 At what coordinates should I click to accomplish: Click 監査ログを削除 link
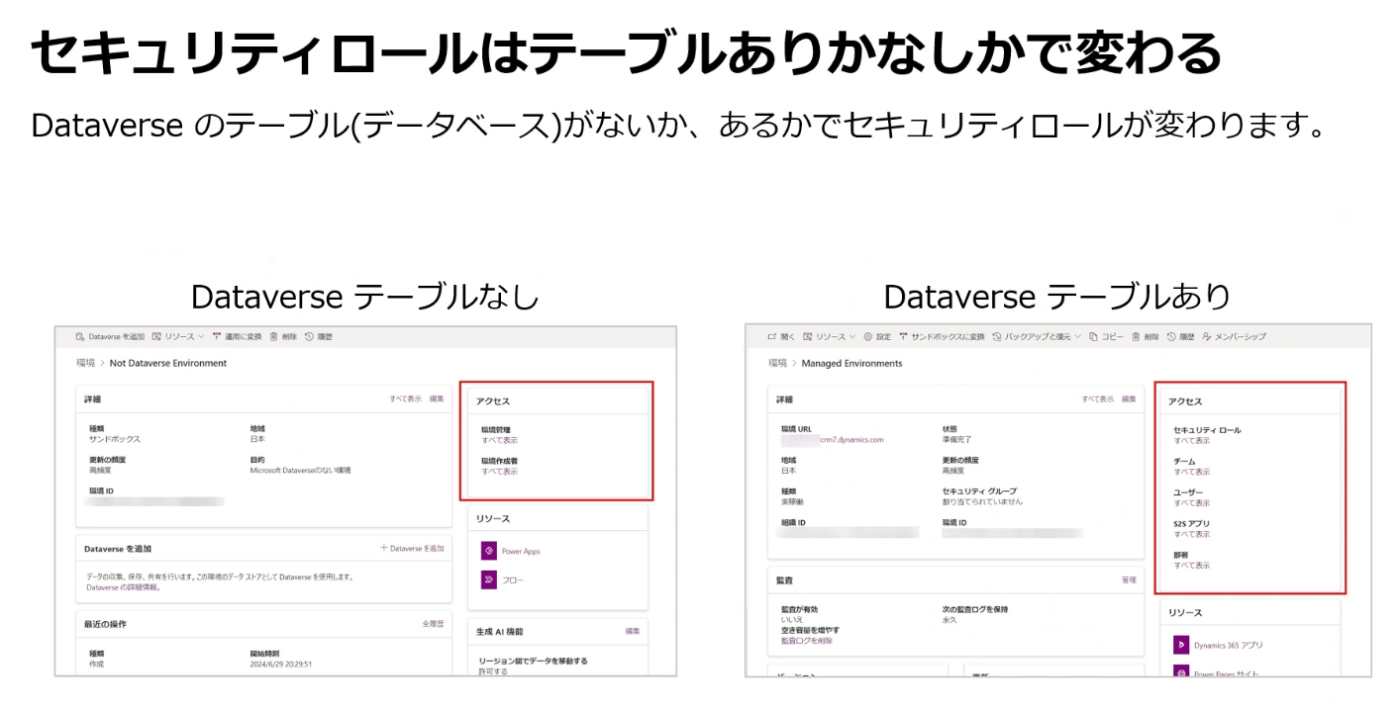click(806, 640)
